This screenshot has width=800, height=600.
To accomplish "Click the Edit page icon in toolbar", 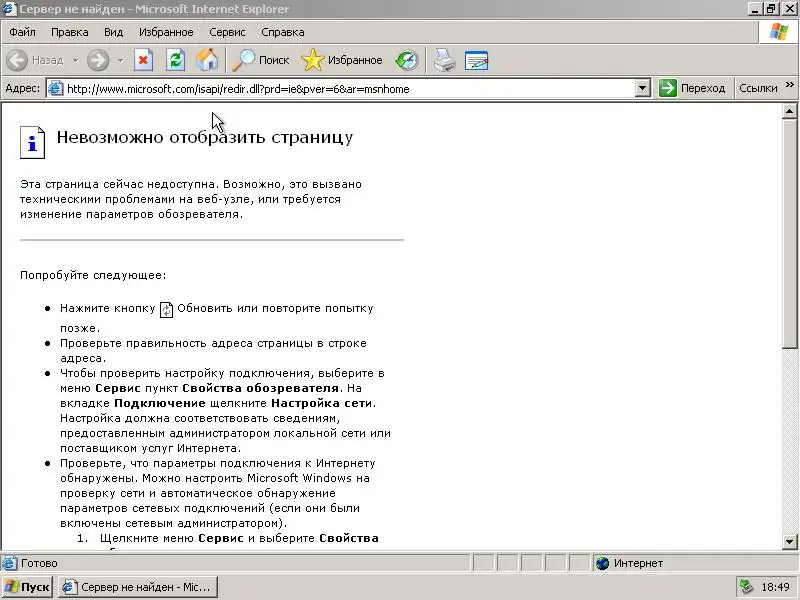I will tap(477, 60).
